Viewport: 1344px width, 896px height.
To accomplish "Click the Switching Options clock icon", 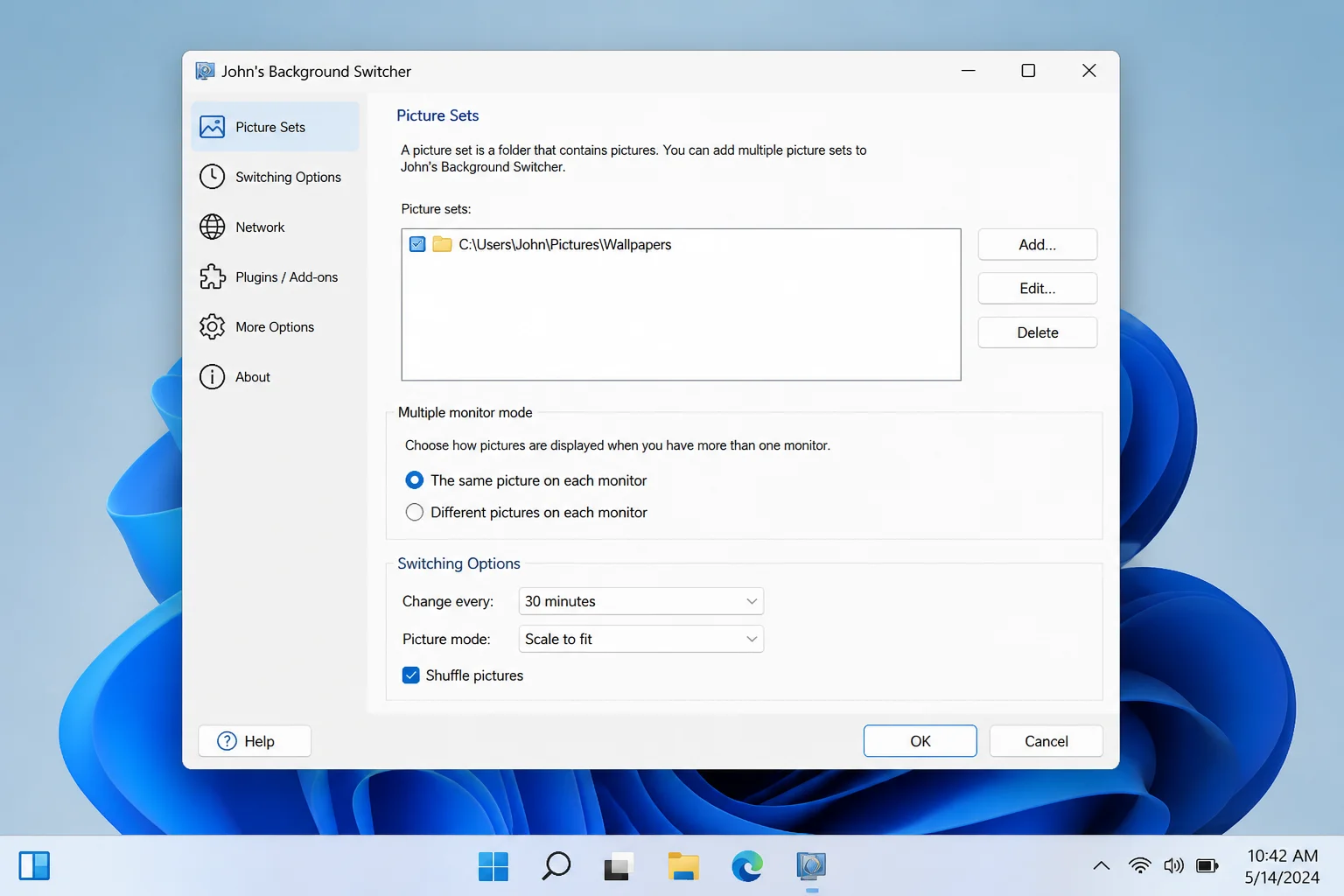I will 212,177.
